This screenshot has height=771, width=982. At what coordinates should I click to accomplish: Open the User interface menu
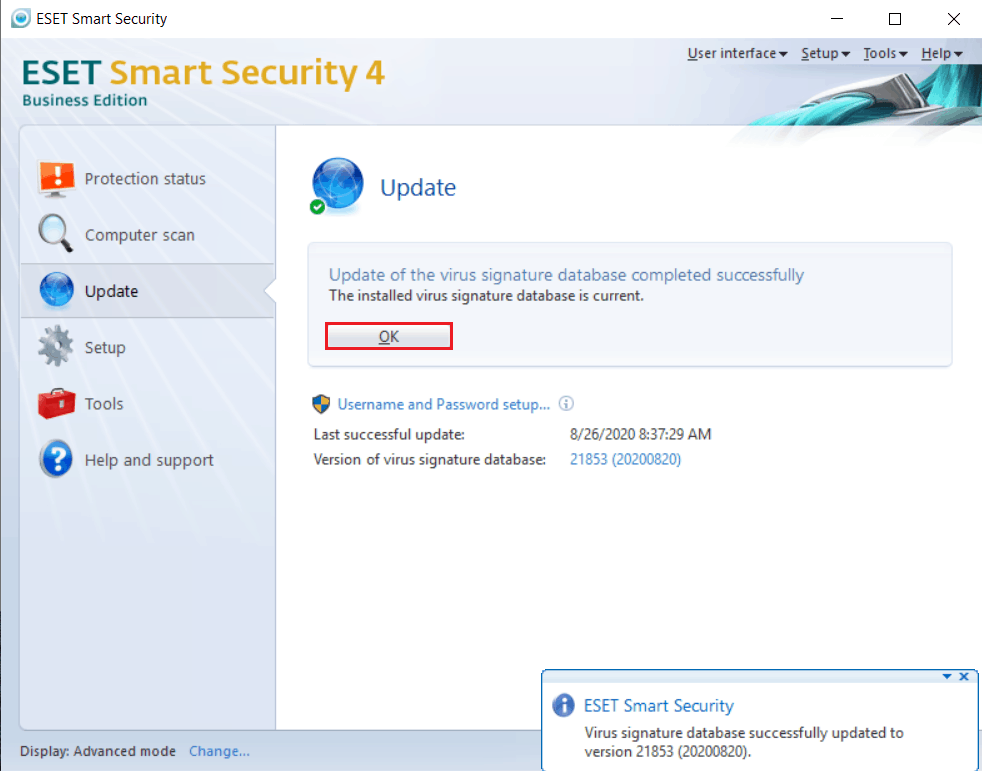click(737, 54)
